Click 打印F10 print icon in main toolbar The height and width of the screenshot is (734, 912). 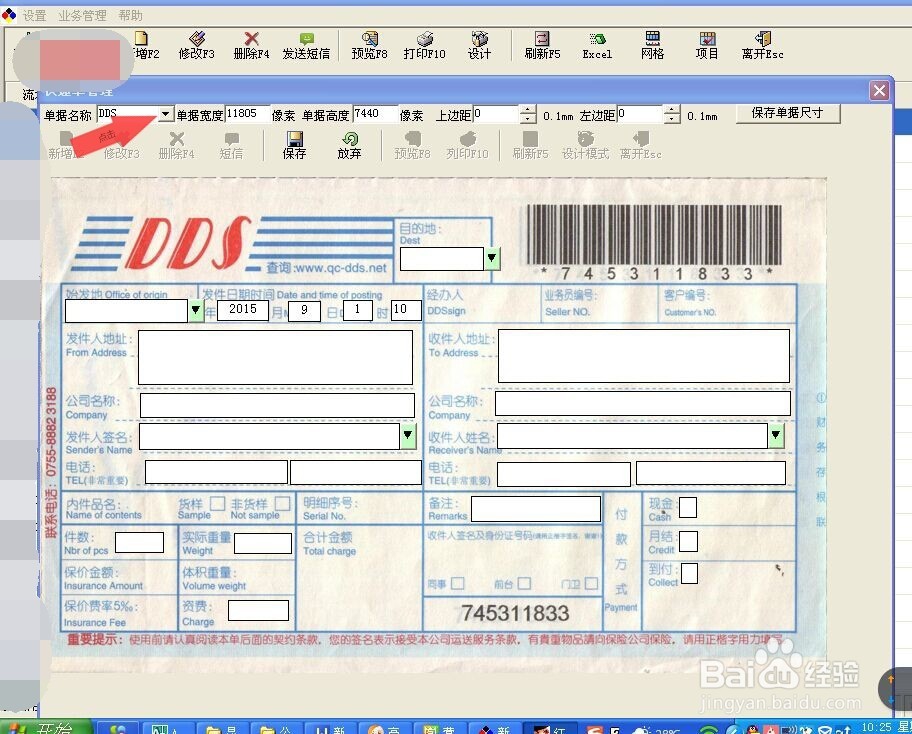pos(425,45)
